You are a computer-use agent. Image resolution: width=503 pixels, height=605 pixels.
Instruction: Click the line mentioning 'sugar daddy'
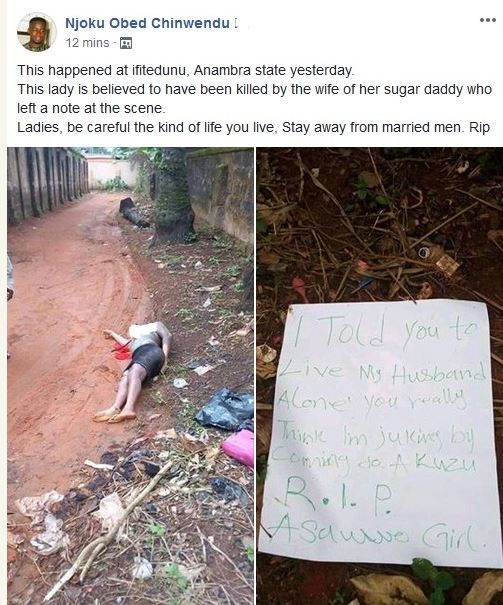click(255, 89)
